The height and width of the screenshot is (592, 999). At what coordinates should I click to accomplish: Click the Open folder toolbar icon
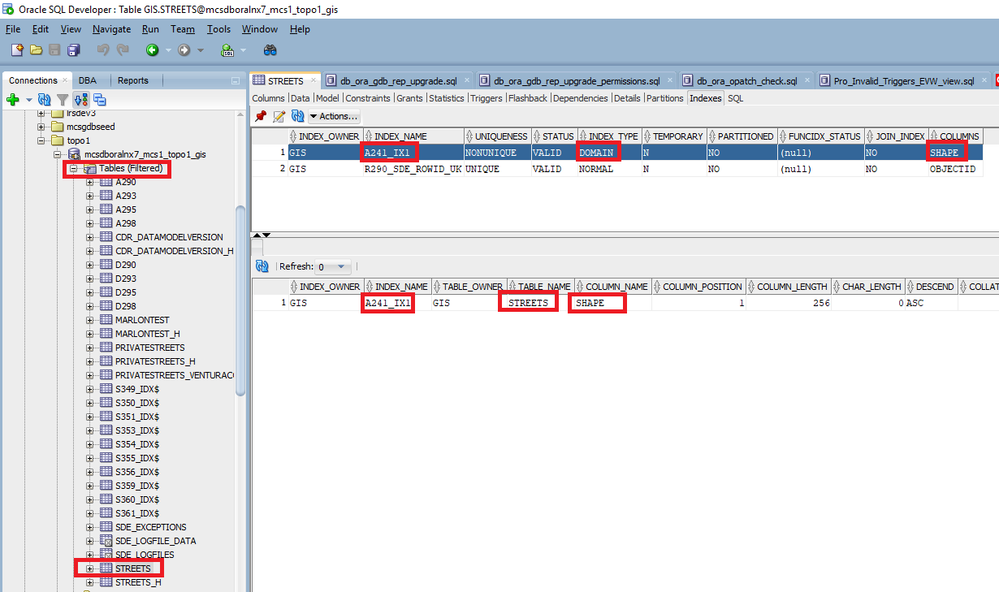coord(36,50)
